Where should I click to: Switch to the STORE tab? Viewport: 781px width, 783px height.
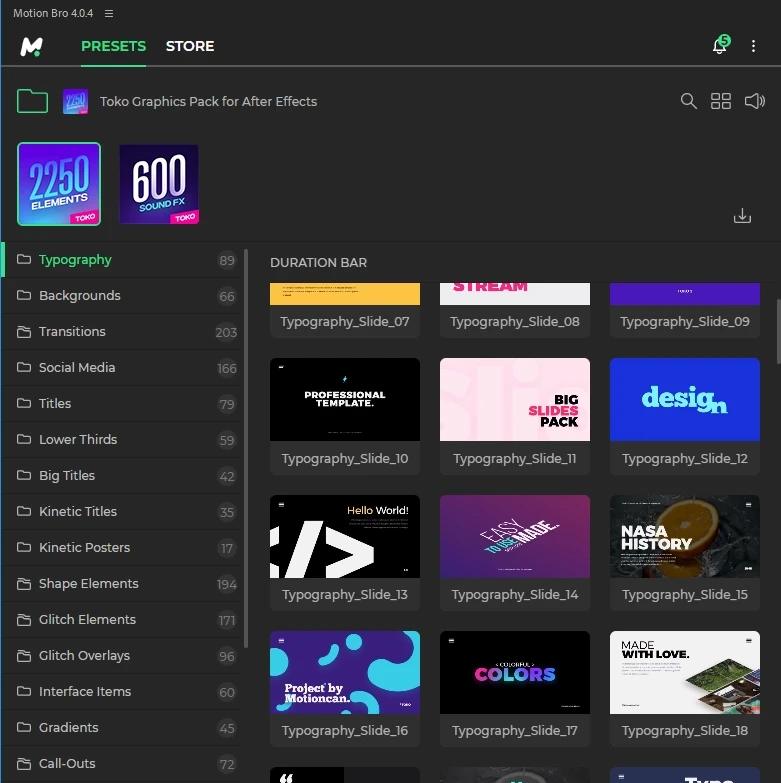pos(190,46)
